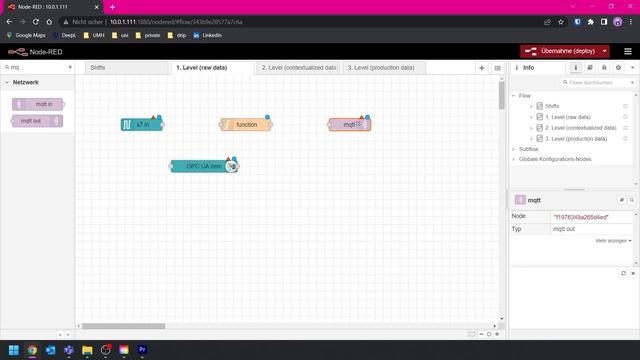Expand the Shifts flow in outline
The height and width of the screenshot is (360, 640).
[x=531, y=106]
